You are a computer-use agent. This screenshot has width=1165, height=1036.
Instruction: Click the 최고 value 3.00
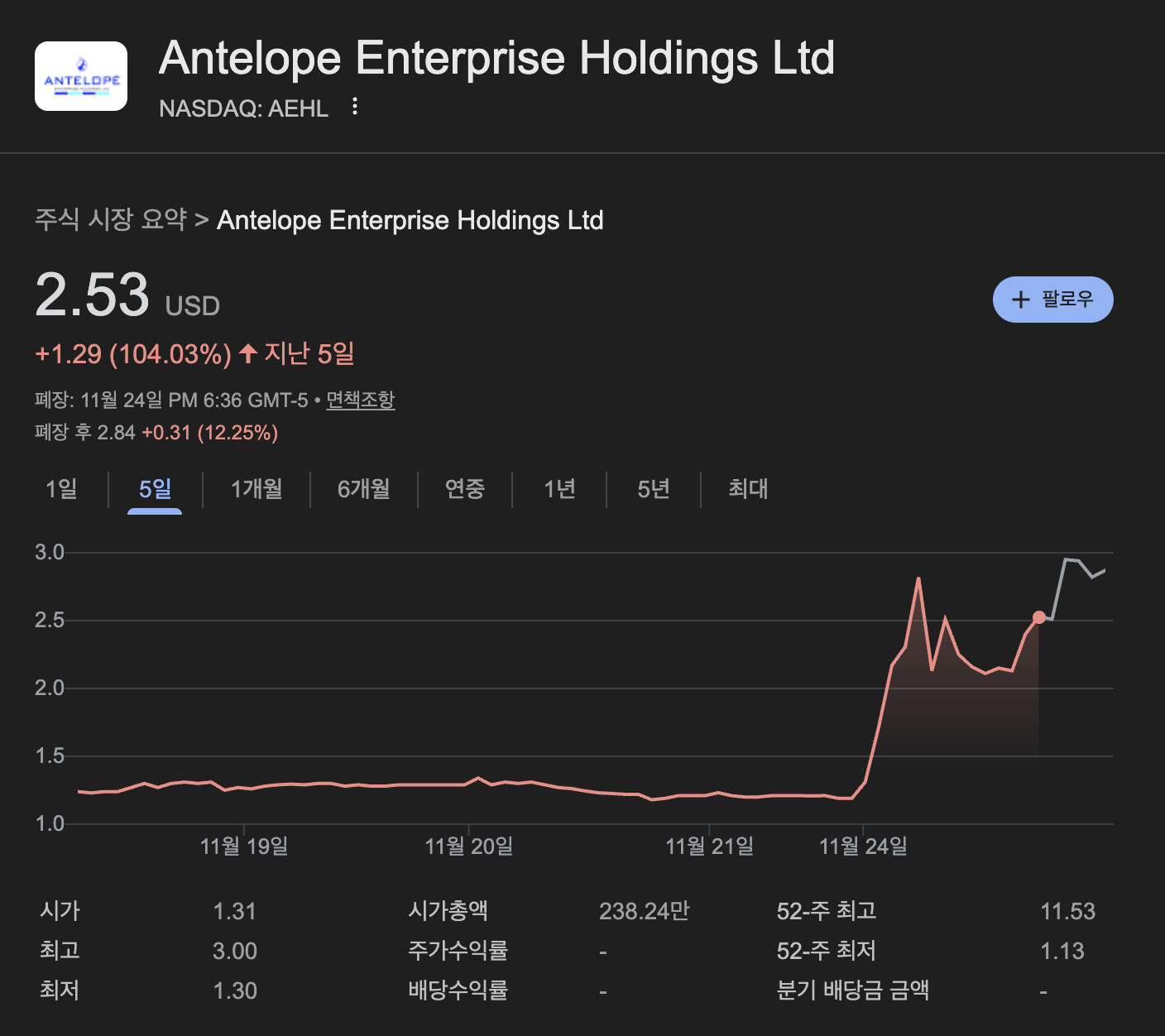click(x=235, y=952)
